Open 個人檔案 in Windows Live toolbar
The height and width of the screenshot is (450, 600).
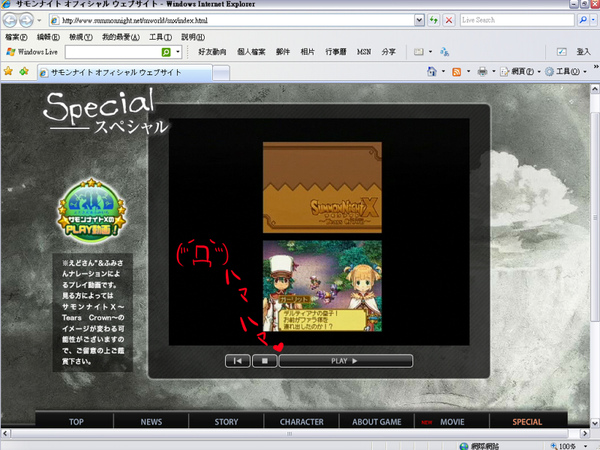coord(251,52)
